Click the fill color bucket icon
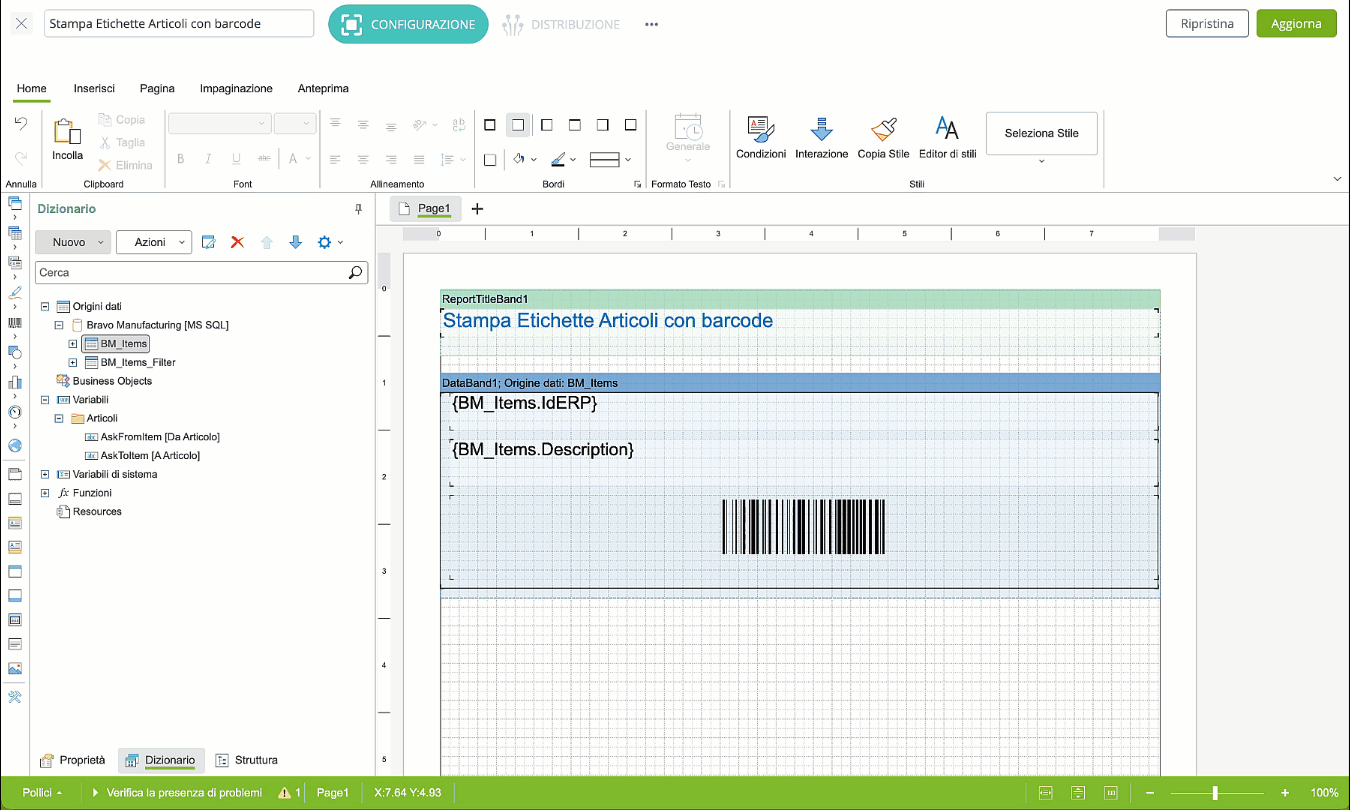This screenshot has width=1350, height=810. coord(518,159)
